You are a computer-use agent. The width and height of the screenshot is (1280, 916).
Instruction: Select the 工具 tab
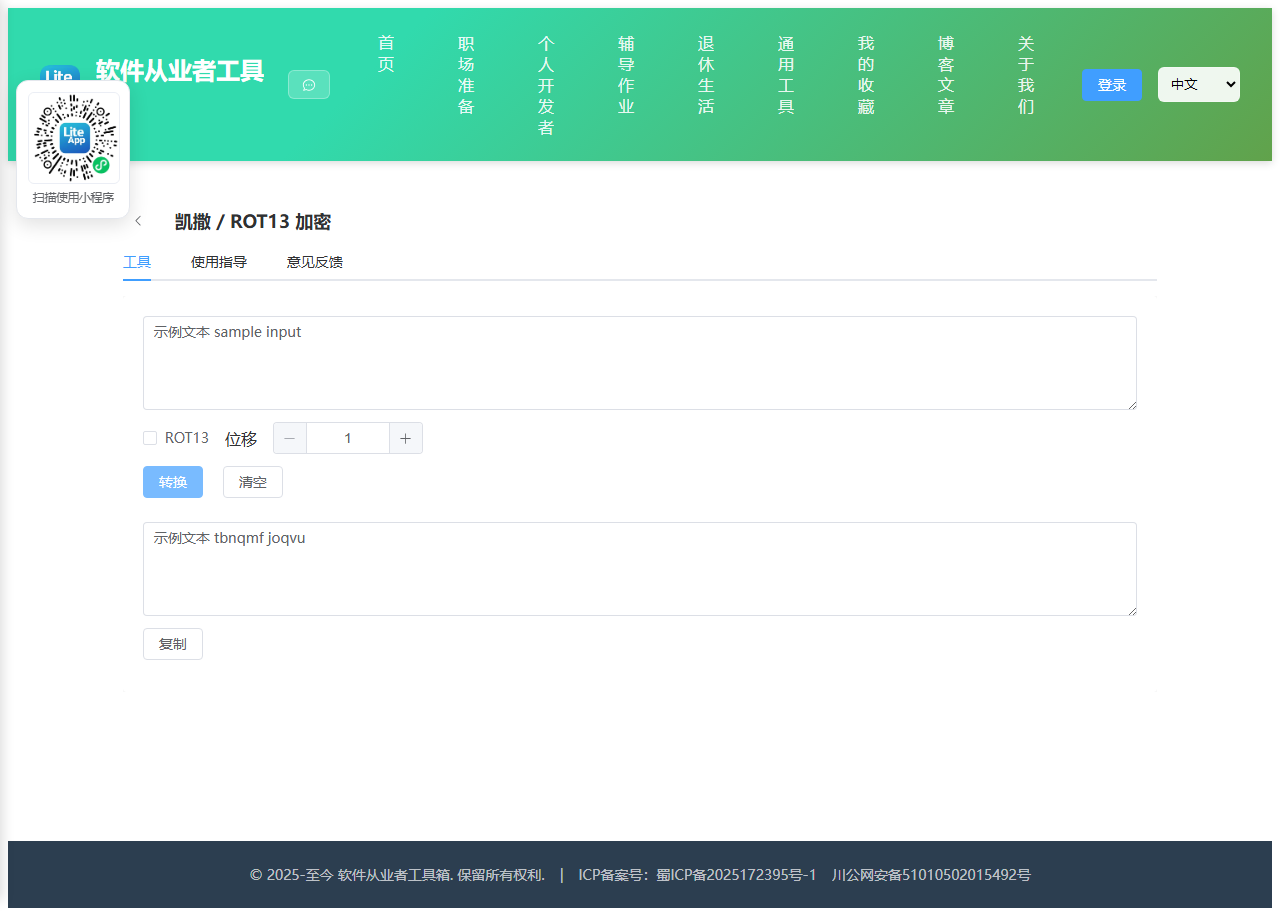(137, 262)
